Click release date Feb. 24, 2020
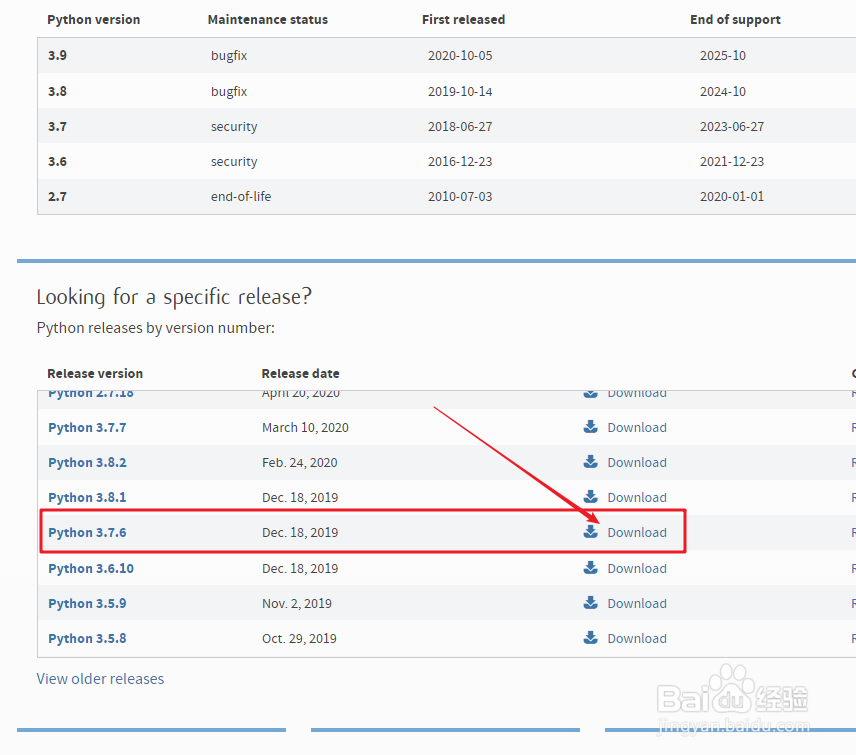The image size is (856, 755). pyautogui.click(x=300, y=462)
